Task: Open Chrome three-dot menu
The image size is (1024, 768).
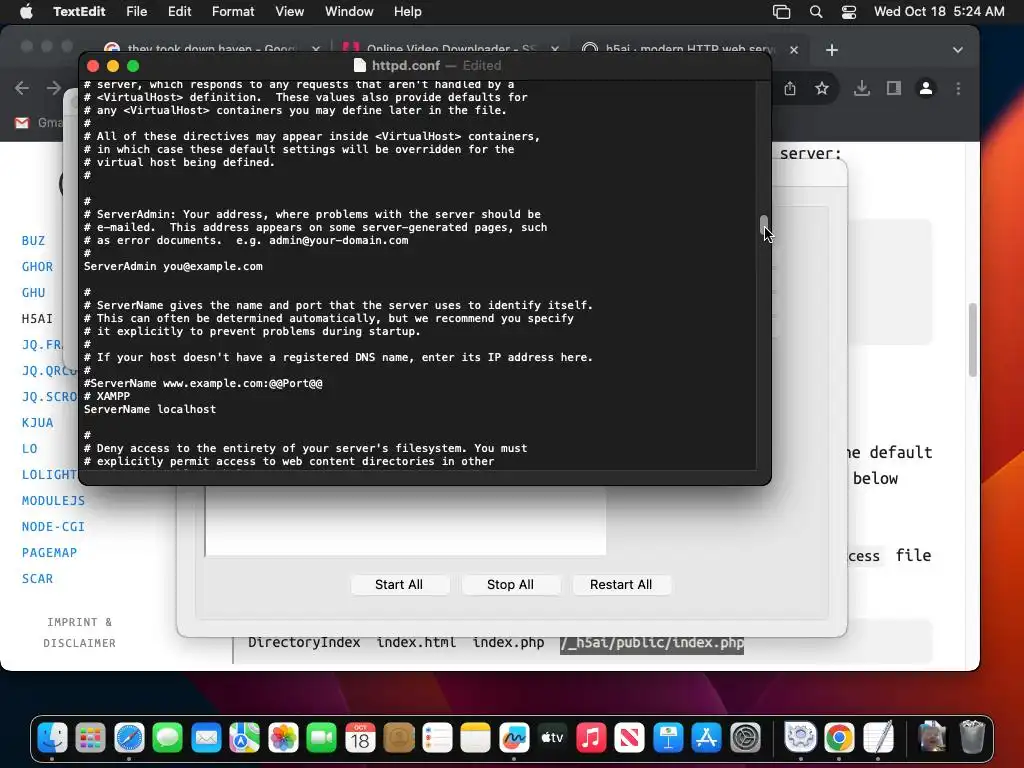Action: 958,88
